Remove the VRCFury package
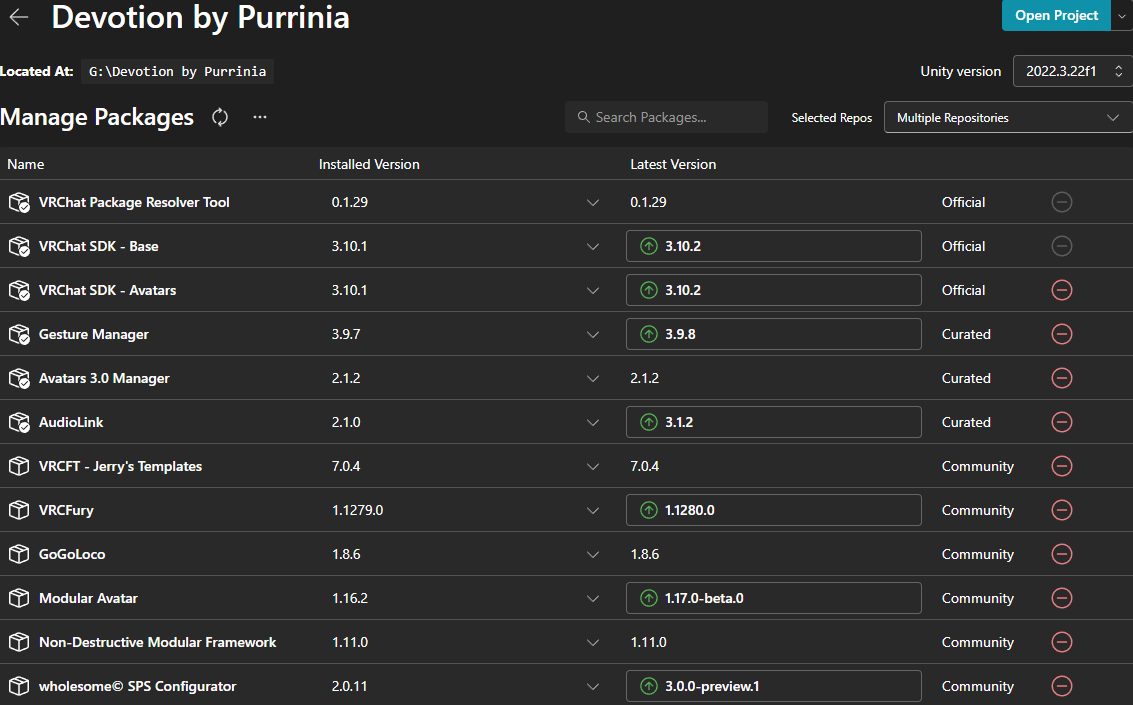 1061,510
